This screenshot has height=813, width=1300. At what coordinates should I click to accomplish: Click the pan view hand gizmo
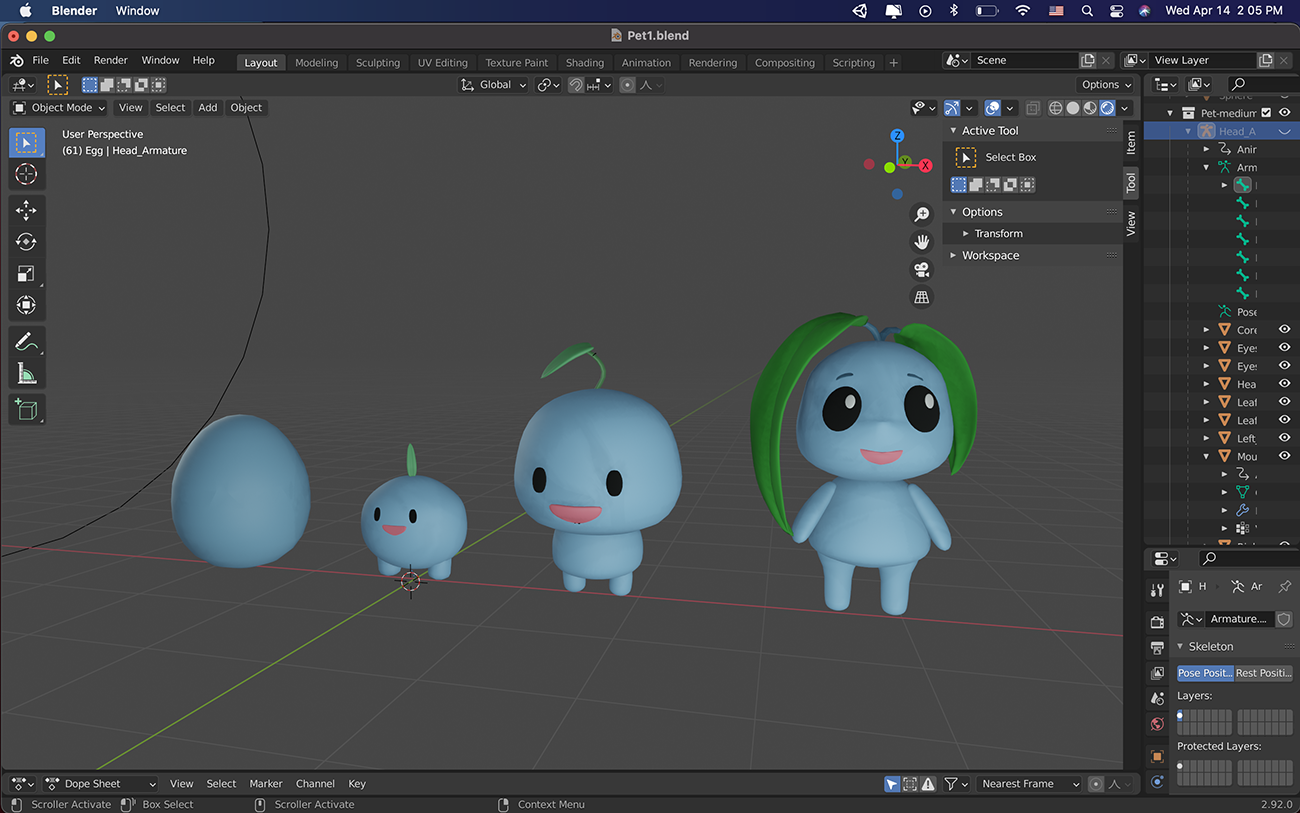pos(922,241)
